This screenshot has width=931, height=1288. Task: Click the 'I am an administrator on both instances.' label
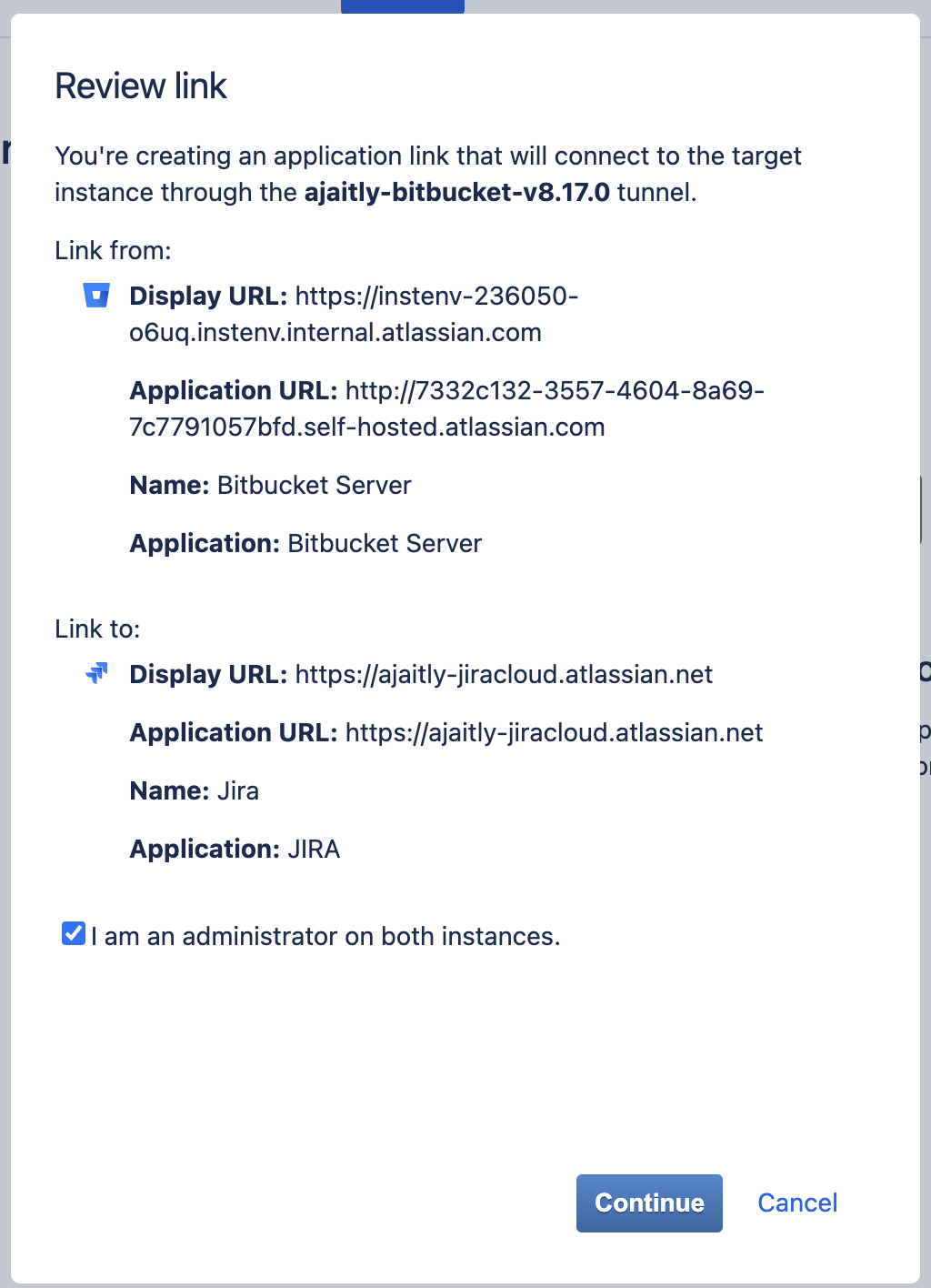click(x=325, y=937)
